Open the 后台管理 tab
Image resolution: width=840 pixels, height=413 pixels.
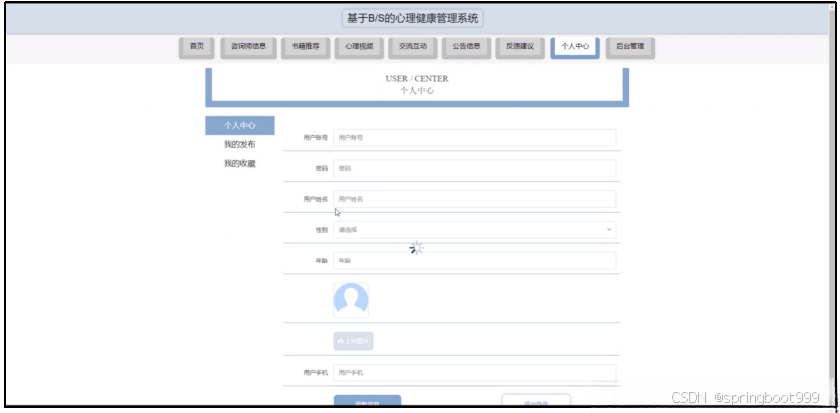point(630,47)
